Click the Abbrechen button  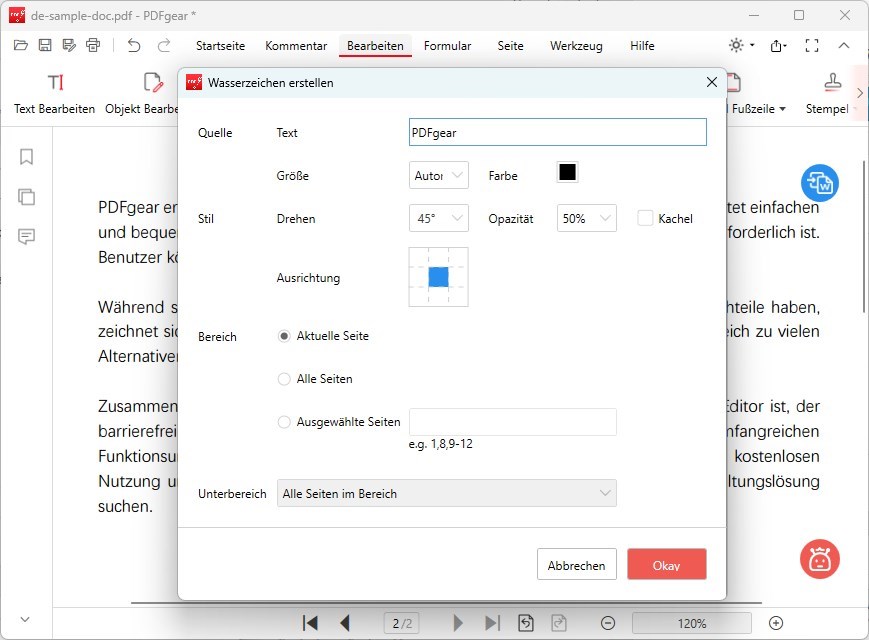click(x=576, y=565)
